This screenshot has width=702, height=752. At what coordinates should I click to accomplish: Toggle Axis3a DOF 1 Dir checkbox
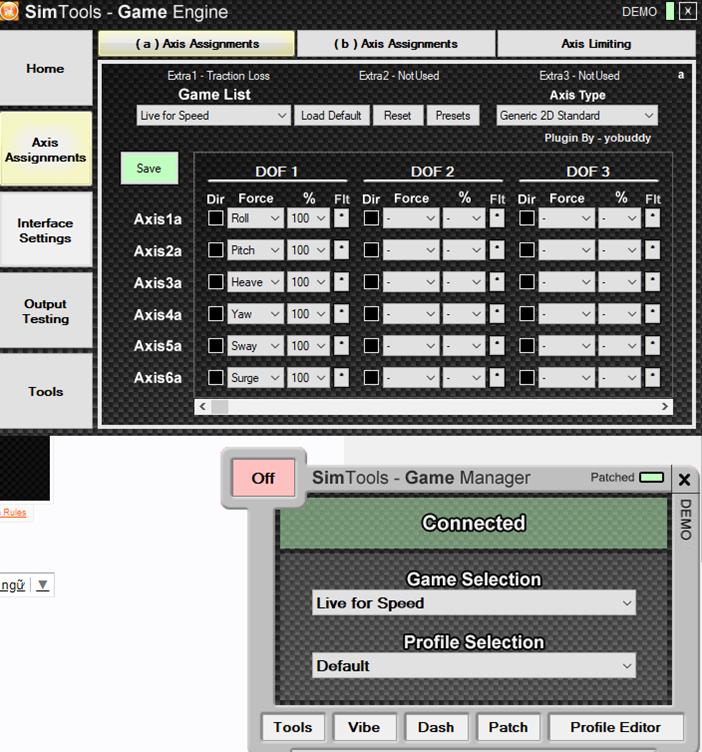click(215, 282)
